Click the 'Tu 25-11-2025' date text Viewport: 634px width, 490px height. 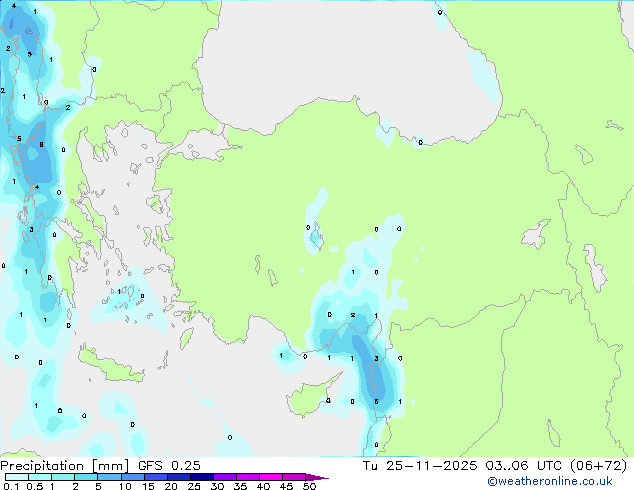pyautogui.click(x=420, y=466)
